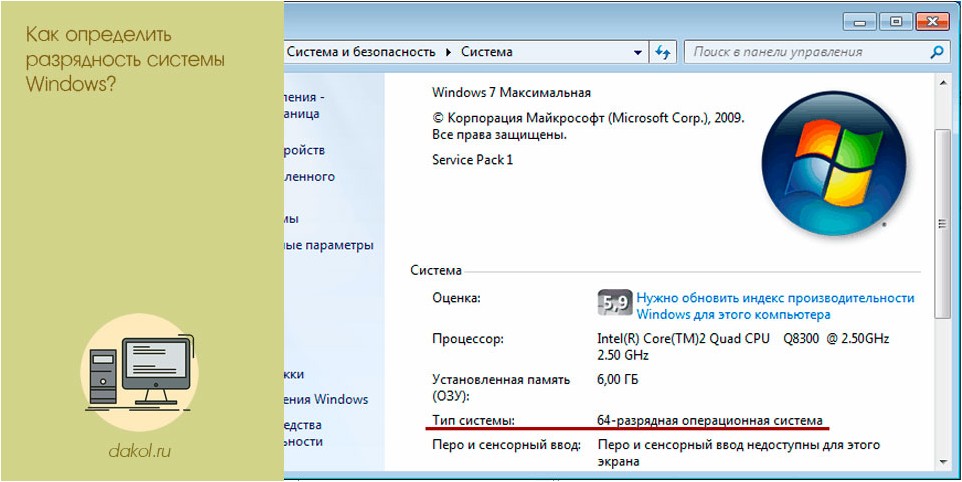The image size is (962, 482).
Task: Click installed memory value '6,00 ГБ'
Action: (617, 380)
